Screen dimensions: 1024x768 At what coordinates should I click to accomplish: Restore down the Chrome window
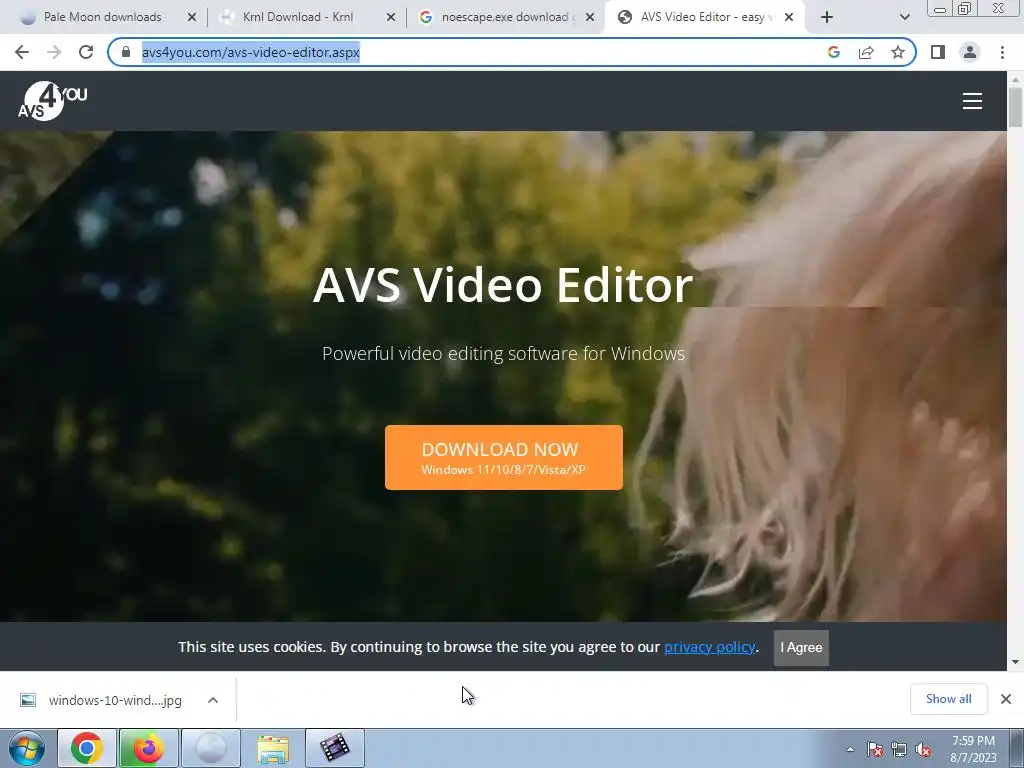[964, 8]
